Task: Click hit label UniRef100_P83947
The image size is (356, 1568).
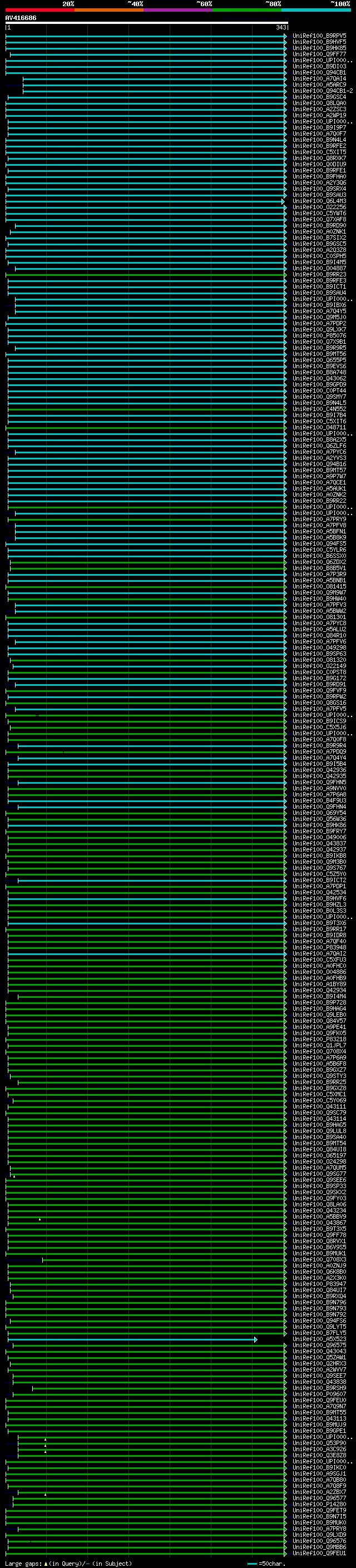Action: (319, 1284)
